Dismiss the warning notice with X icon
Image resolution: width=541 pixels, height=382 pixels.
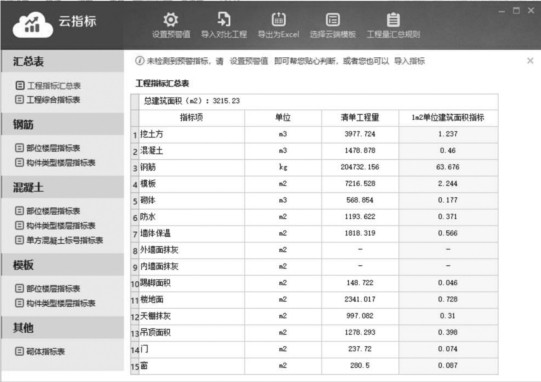tap(530, 61)
